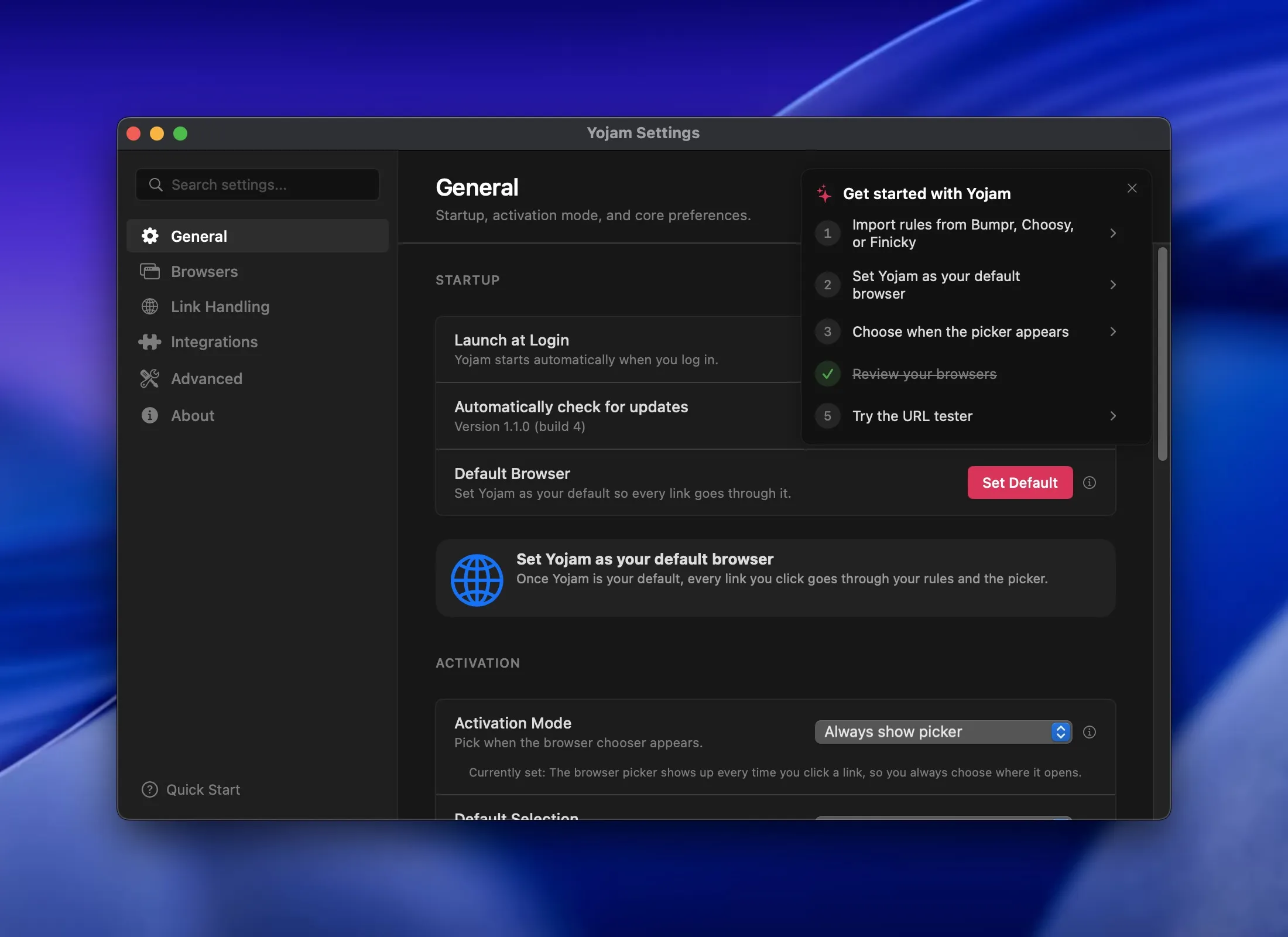The image size is (1288, 937).
Task: Open step 1 Import rules from Bumpr
Action: pyautogui.click(x=967, y=233)
